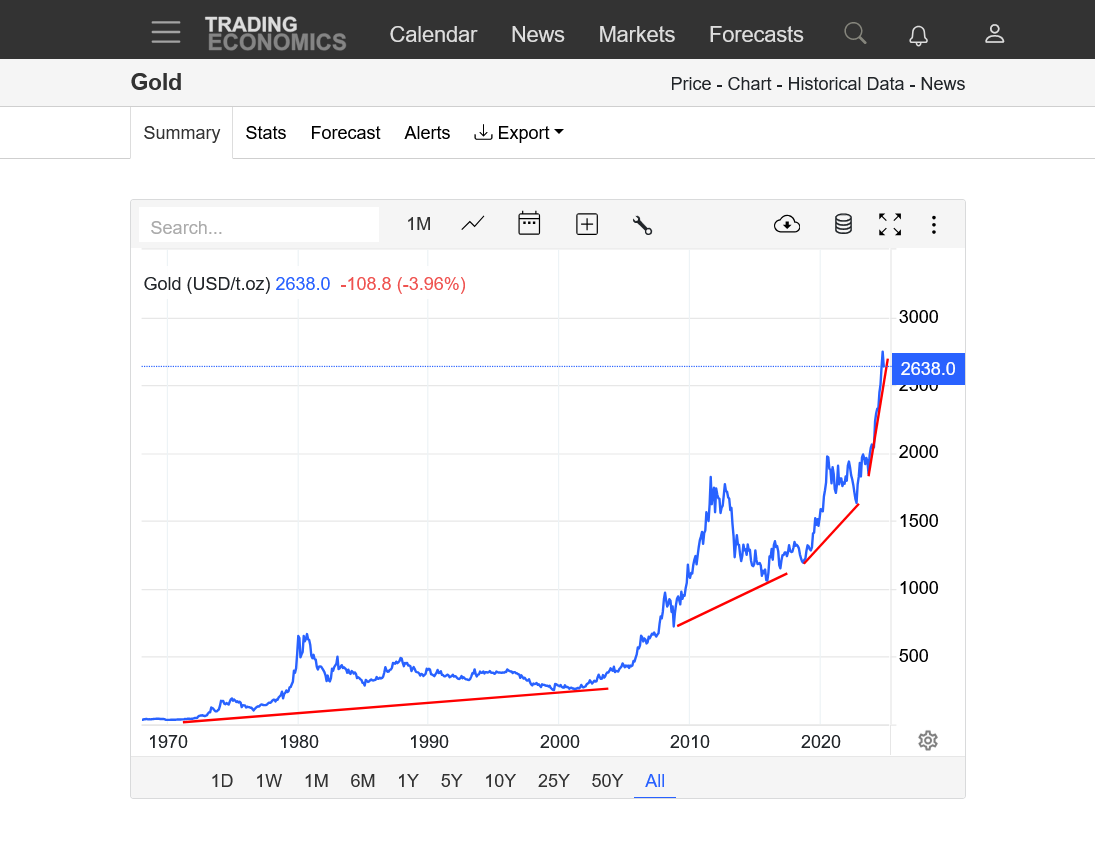Add comparison with plus box icon
This screenshot has height=849, width=1095.
(x=587, y=224)
